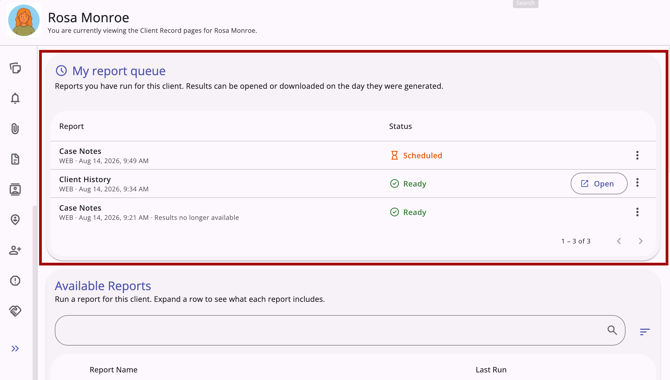The height and width of the screenshot is (380, 670).
Task: Click the Last Run column header
Action: pos(491,370)
